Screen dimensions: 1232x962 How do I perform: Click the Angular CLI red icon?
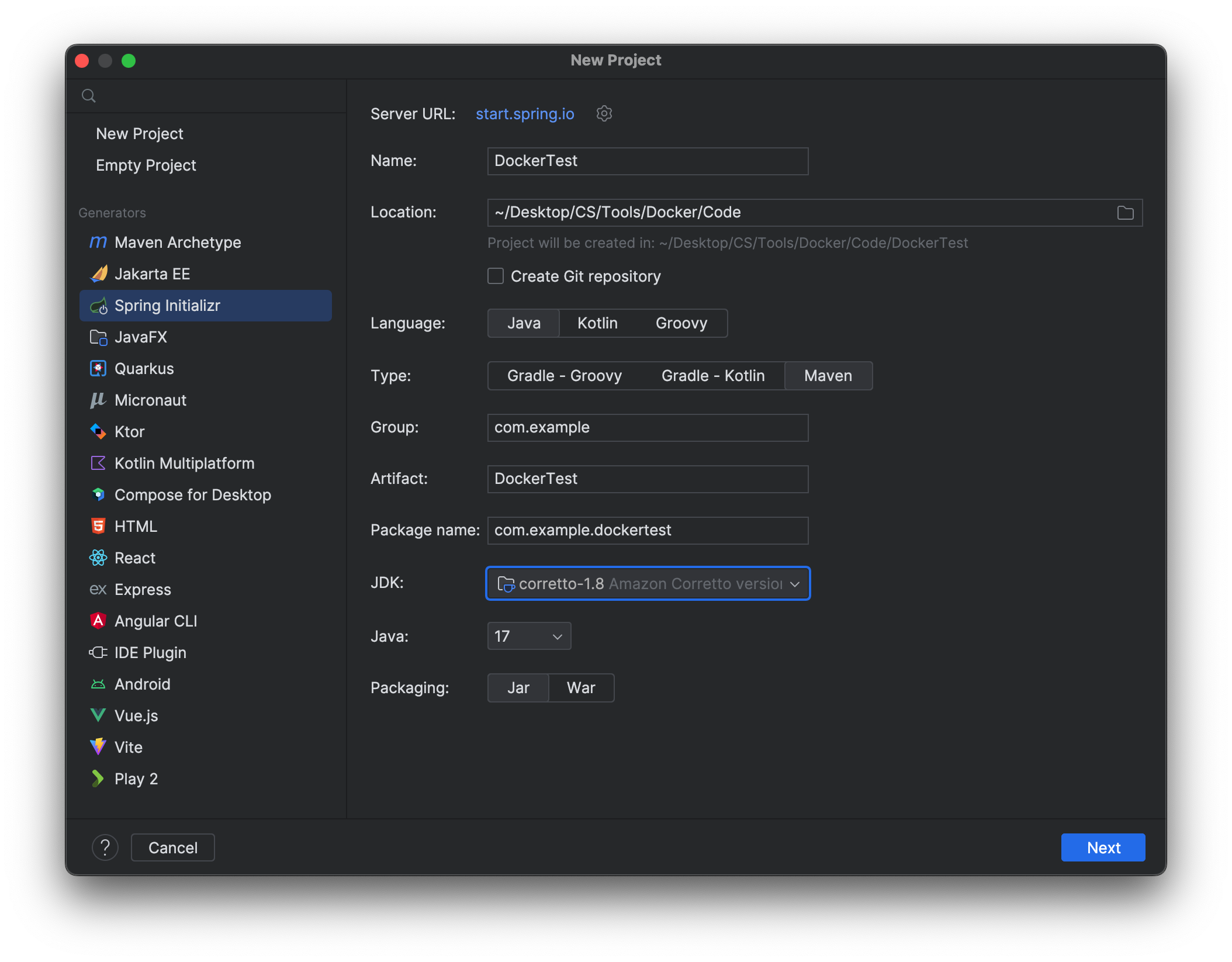coord(98,621)
